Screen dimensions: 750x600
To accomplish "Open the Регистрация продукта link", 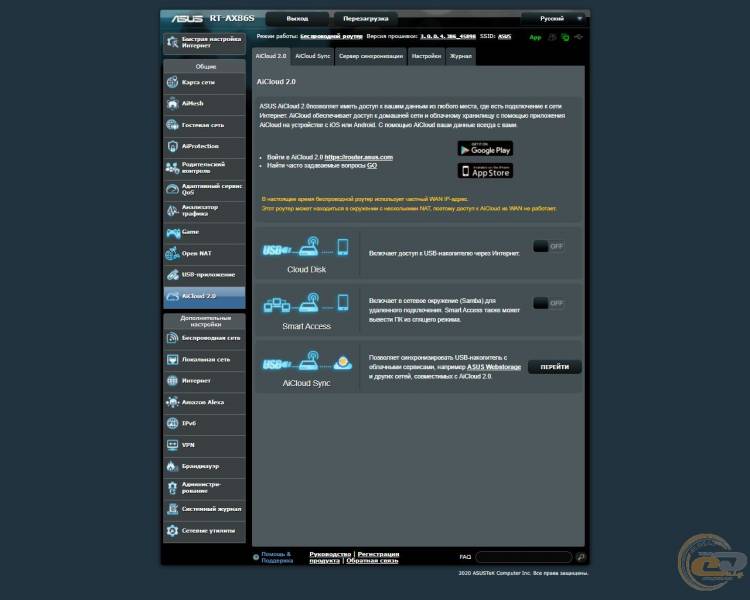I will point(354,557).
